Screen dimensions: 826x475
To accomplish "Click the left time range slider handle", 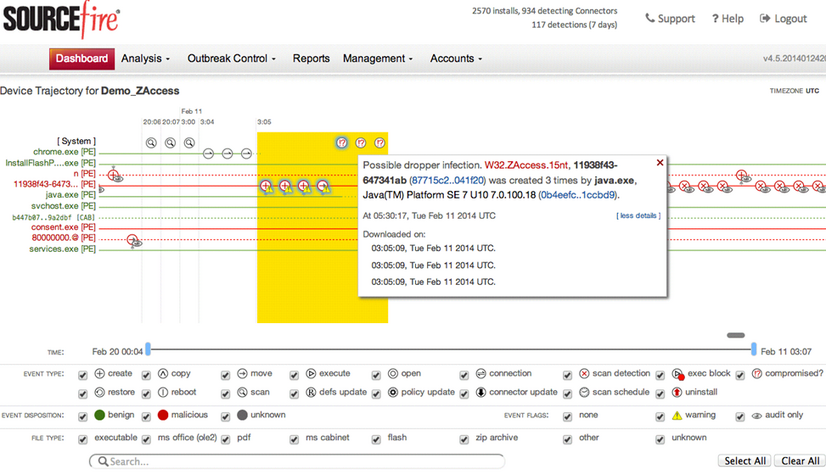I will click(148, 349).
